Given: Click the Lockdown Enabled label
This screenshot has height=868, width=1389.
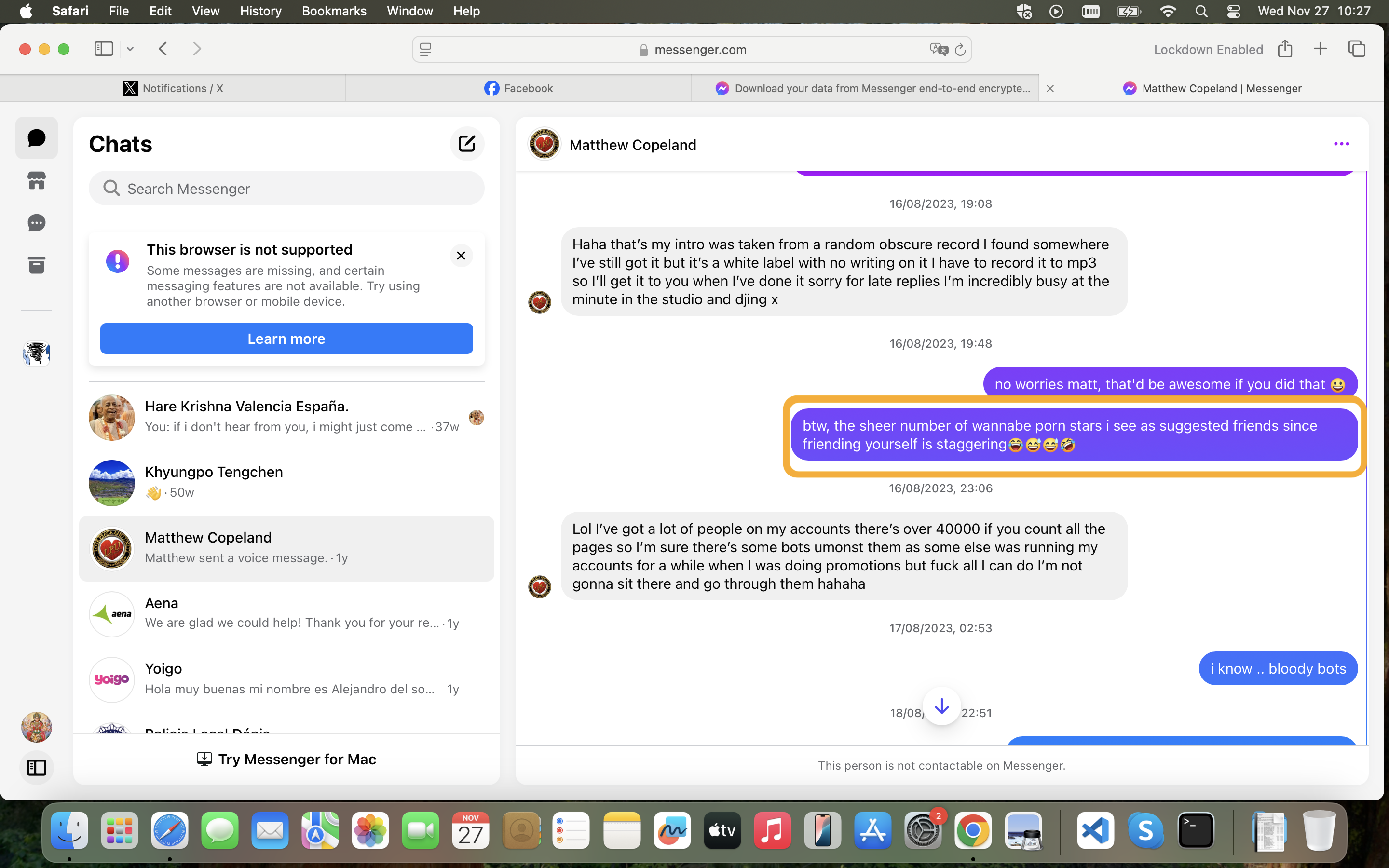Looking at the screenshot, I should 1208,49.
